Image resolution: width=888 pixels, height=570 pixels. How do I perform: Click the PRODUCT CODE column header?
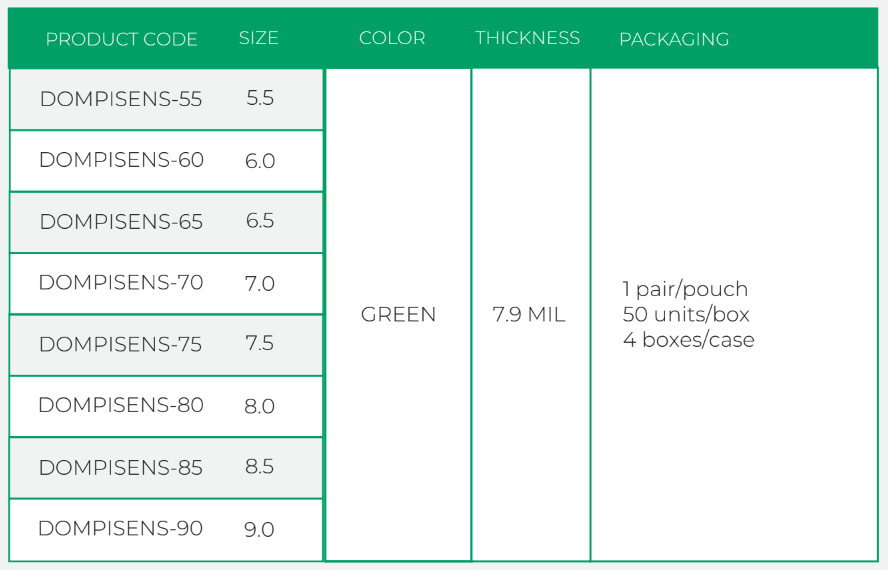121,39
